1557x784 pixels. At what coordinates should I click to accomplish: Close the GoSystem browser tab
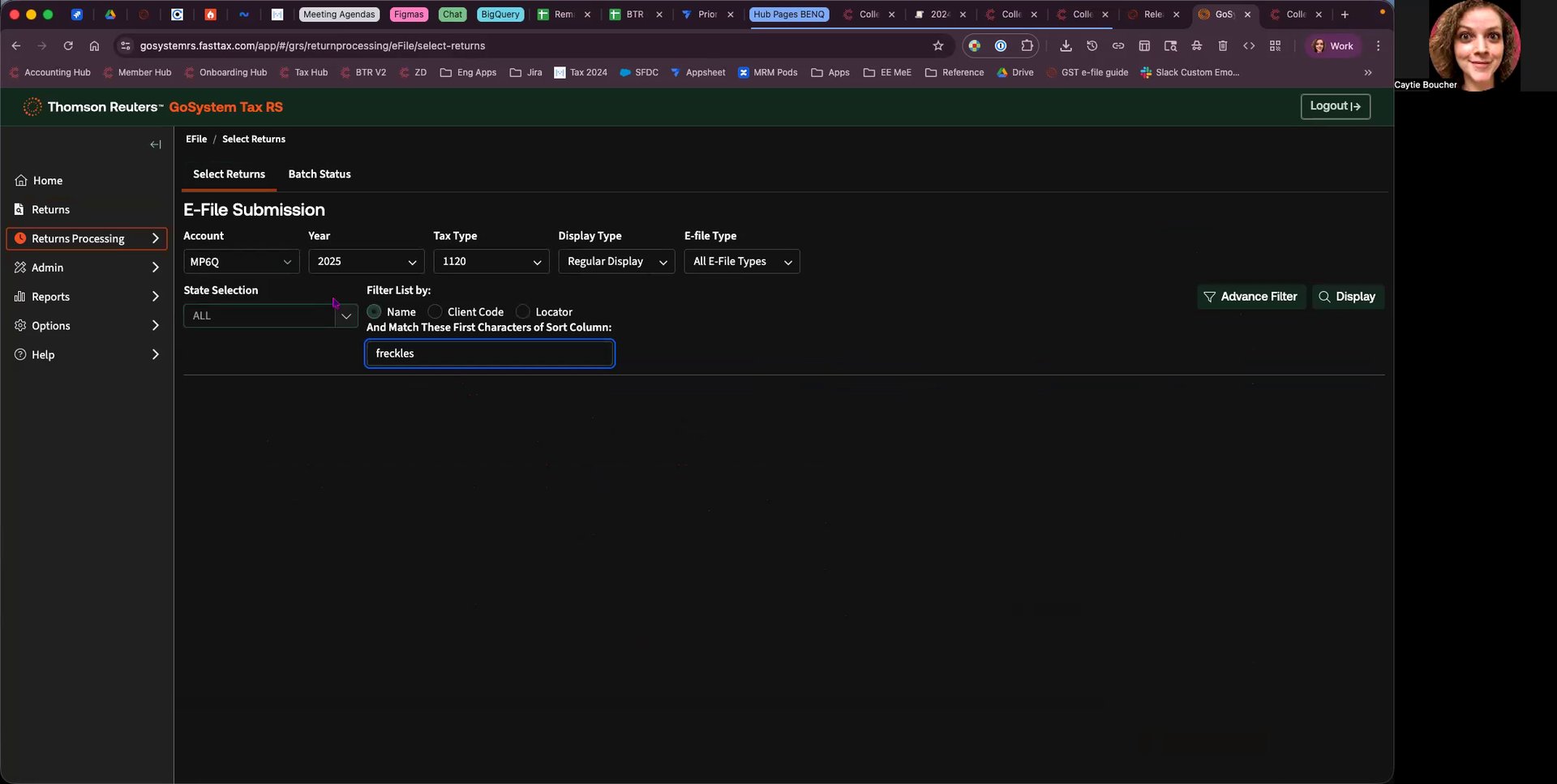[x=1247, y=15]
